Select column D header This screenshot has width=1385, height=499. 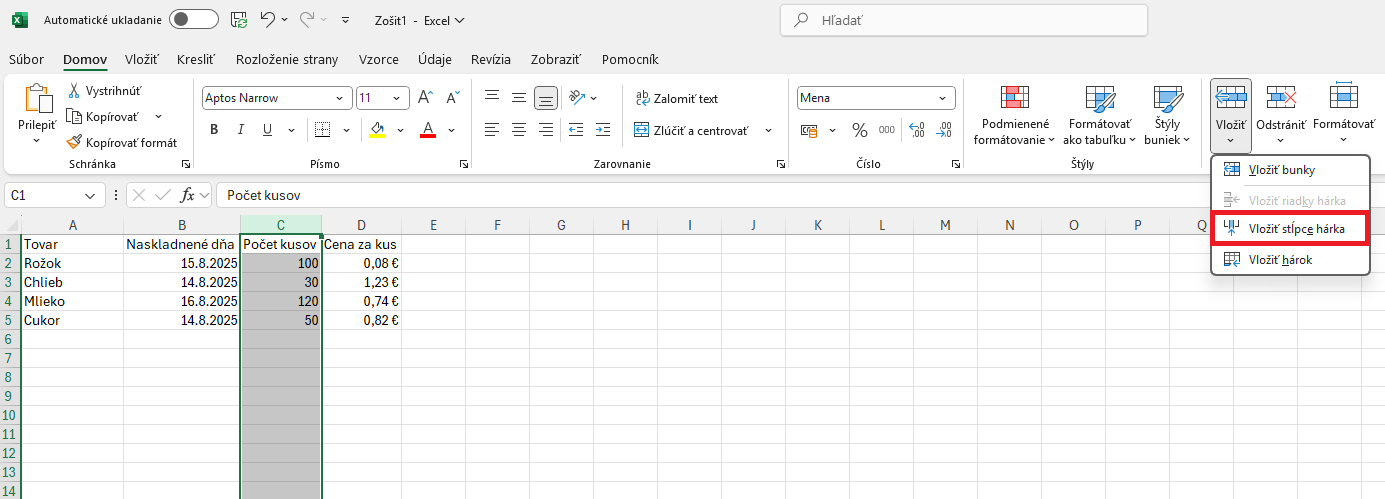click(x=361, y=225)
